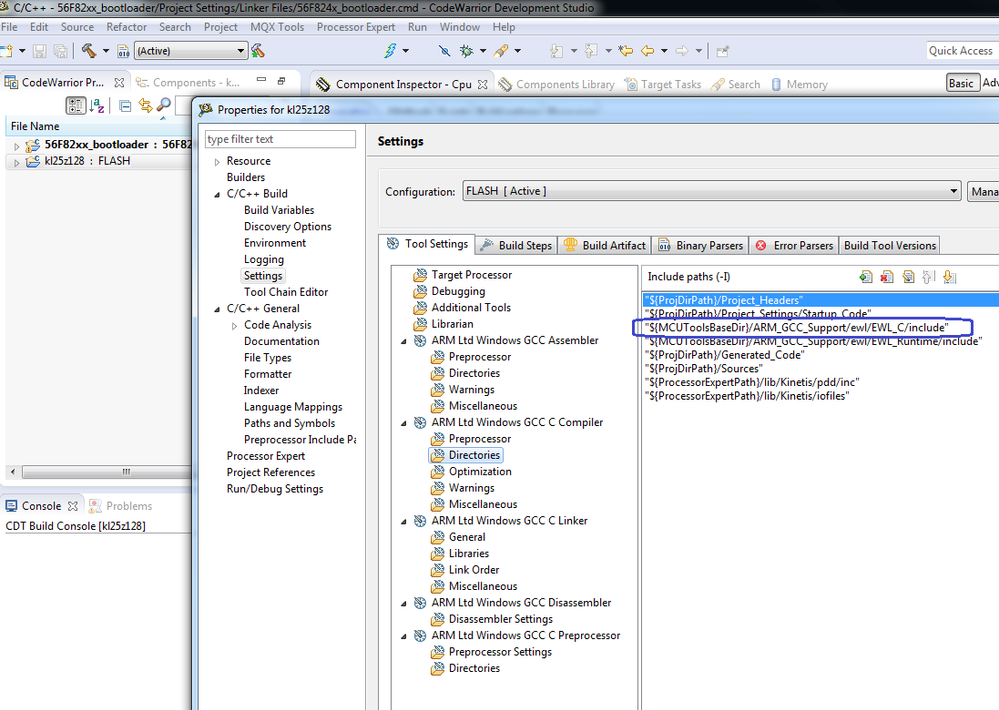Image resolution: width=999 pixels, height=710 pixels.
Task: Click the hammer icon right of the Active combo
Action: tap(258, 51)
